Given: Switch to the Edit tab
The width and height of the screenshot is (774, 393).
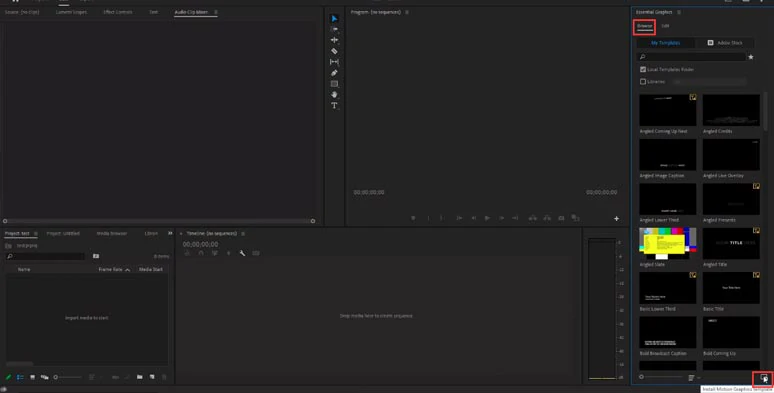Looking at the screenshot, I should tap(665, 26).
